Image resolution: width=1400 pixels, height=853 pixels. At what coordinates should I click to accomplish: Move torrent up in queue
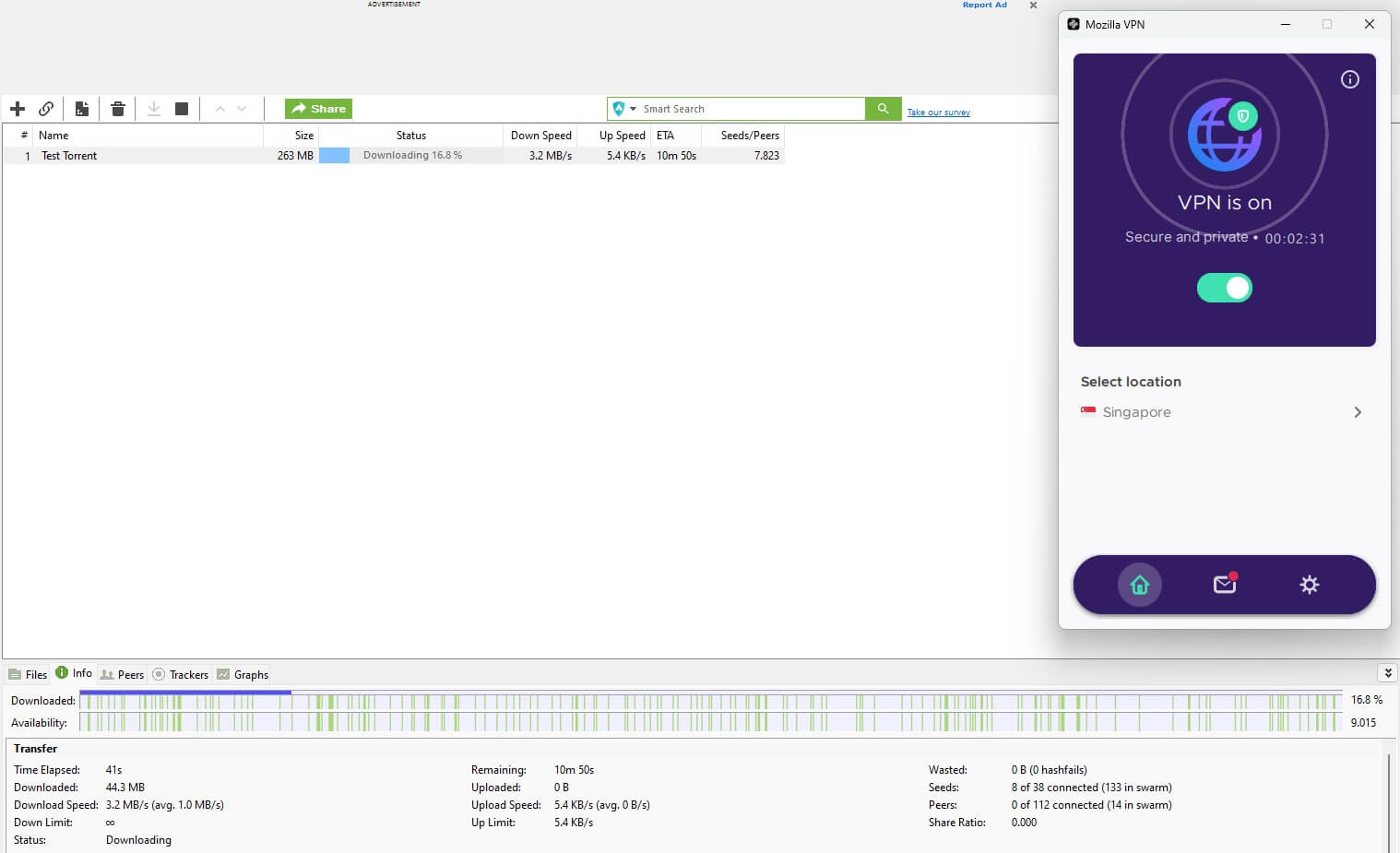point(219,109)
